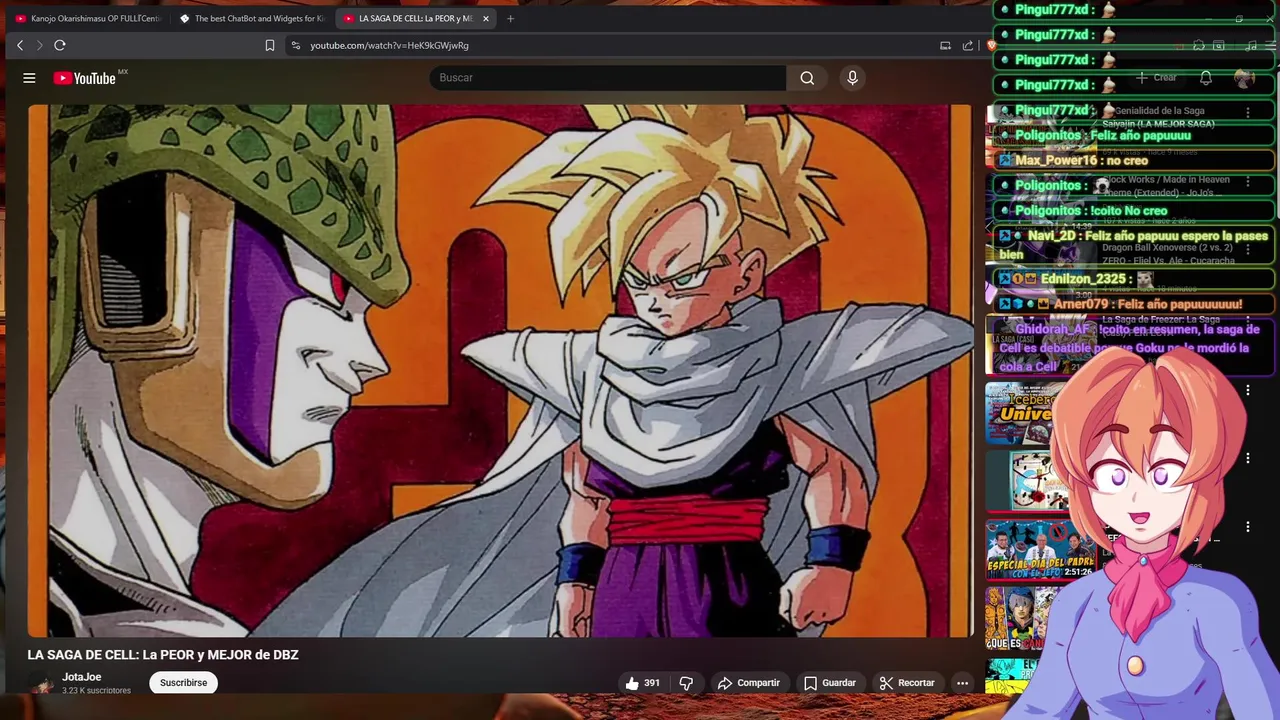
Task: Share this page via address bar icon
Action: 968,45
